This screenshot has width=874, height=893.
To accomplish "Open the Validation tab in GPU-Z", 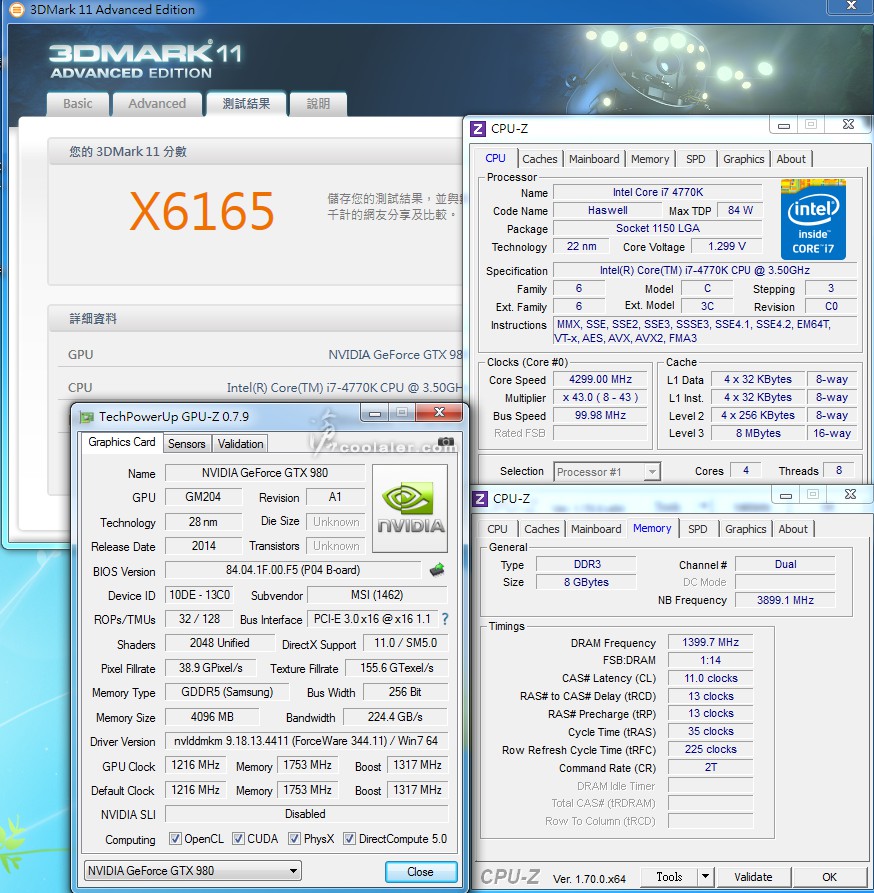I will click(240, 444).
